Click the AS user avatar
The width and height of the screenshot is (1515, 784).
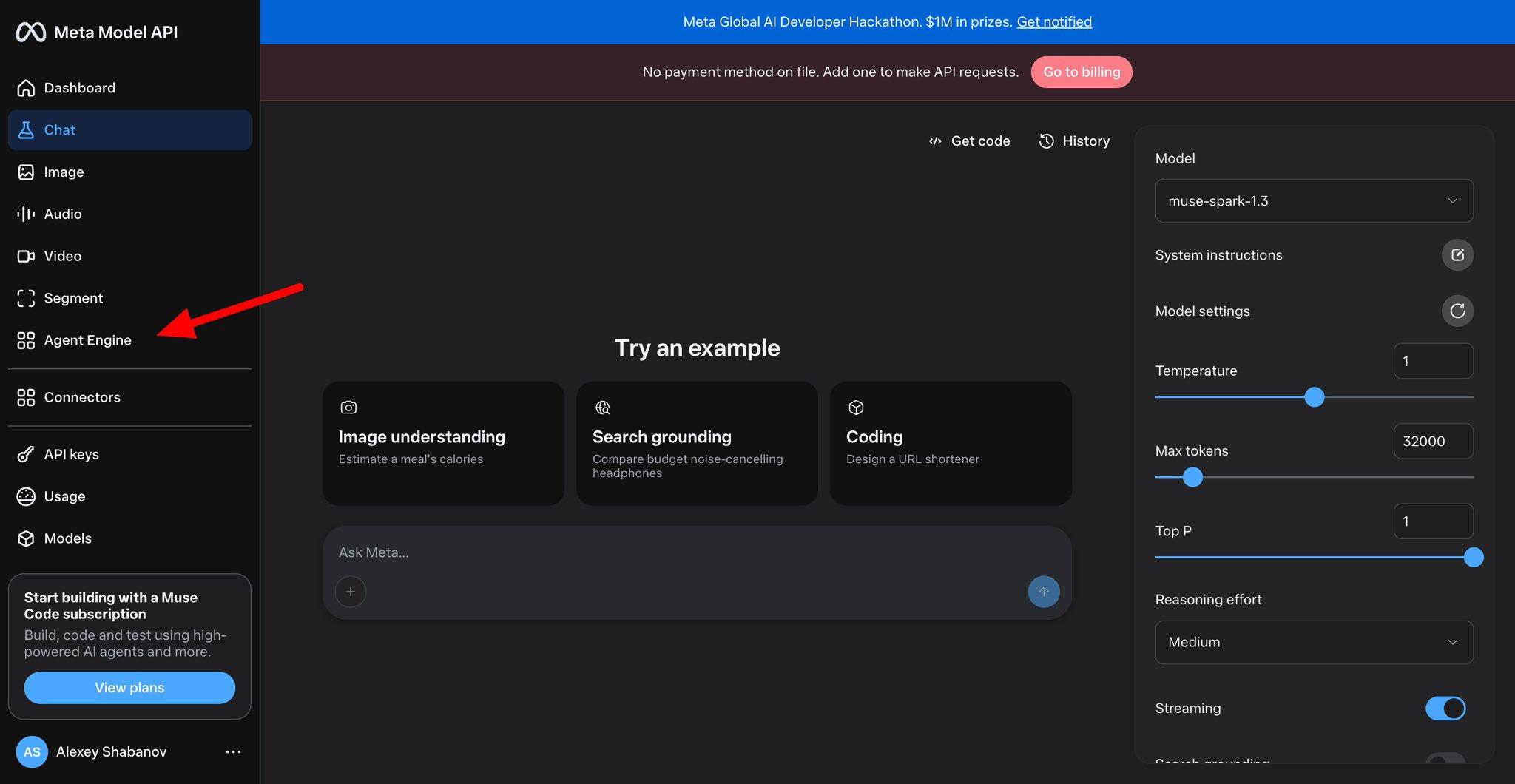(32, 752)
